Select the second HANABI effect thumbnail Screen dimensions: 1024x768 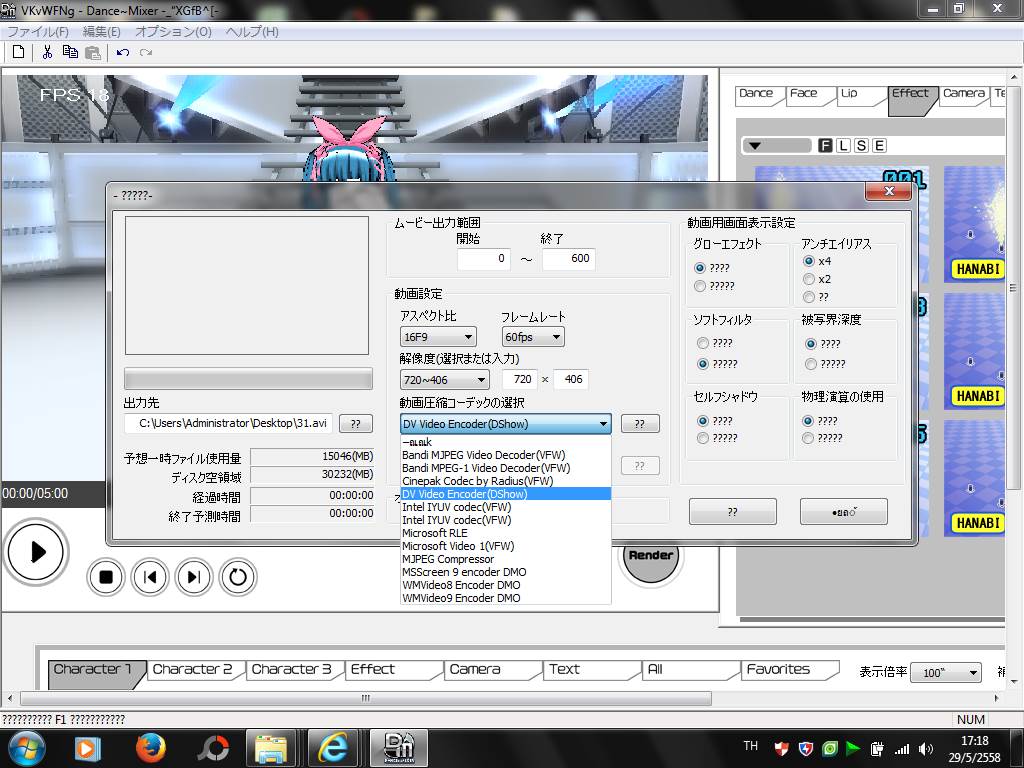[974, 351]
